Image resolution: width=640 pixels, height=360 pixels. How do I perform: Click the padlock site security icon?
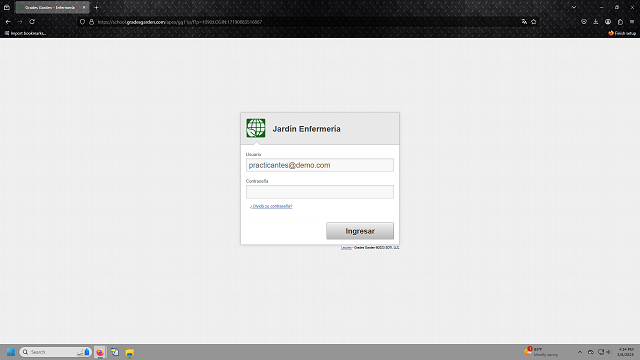click(91, 22)
